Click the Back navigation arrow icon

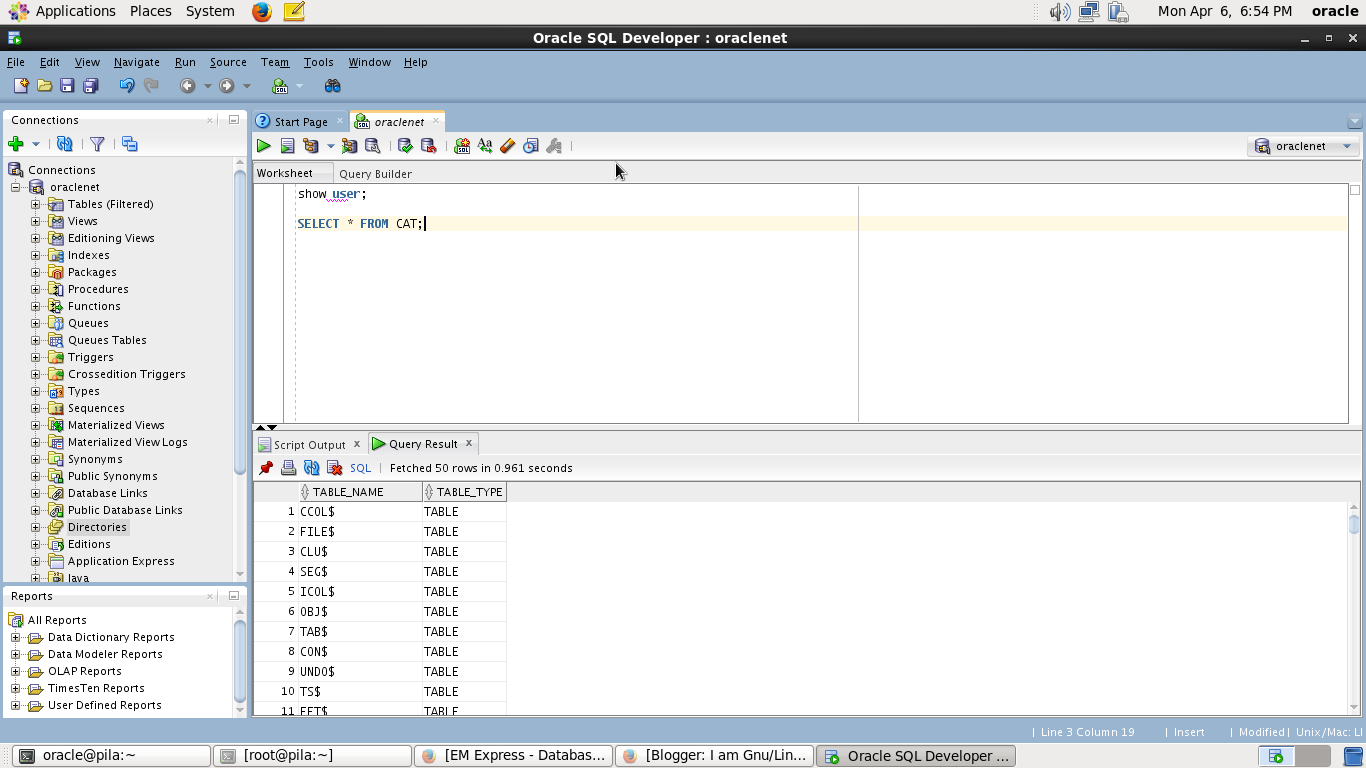pos(187,86)
